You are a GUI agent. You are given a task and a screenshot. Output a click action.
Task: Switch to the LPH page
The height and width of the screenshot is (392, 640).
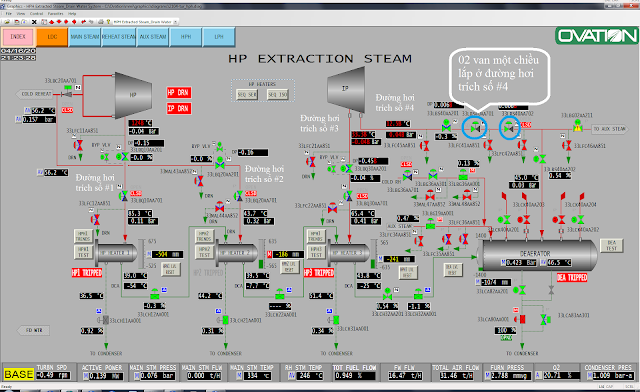(x=219, y=37)
